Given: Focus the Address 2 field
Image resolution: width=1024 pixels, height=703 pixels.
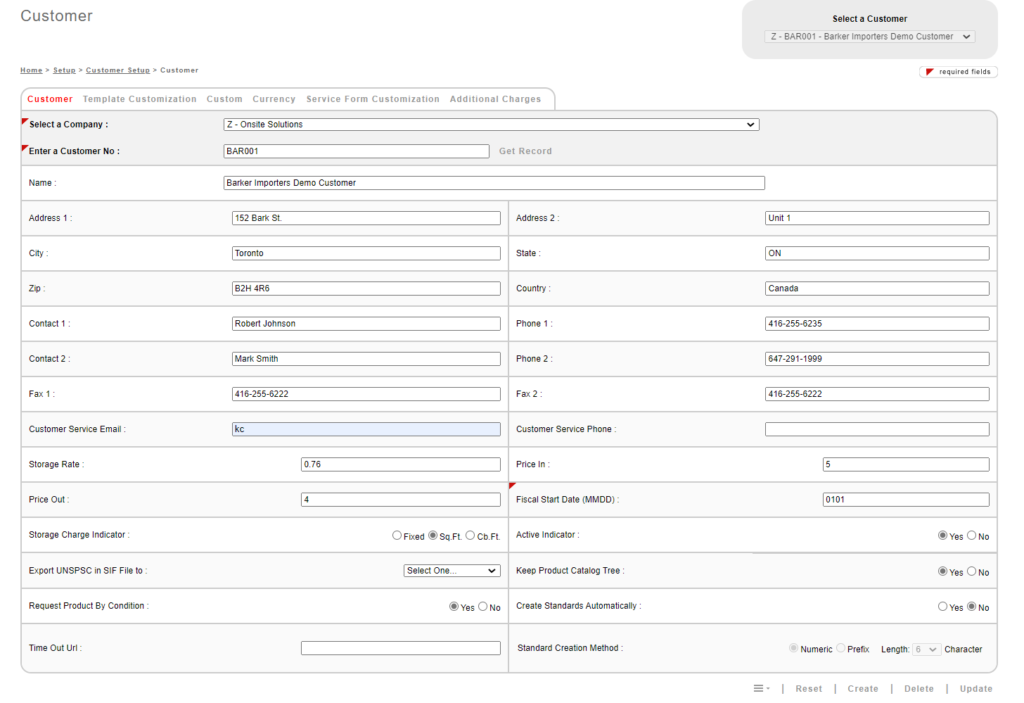Looking at the screenshot, I should 877,218.
